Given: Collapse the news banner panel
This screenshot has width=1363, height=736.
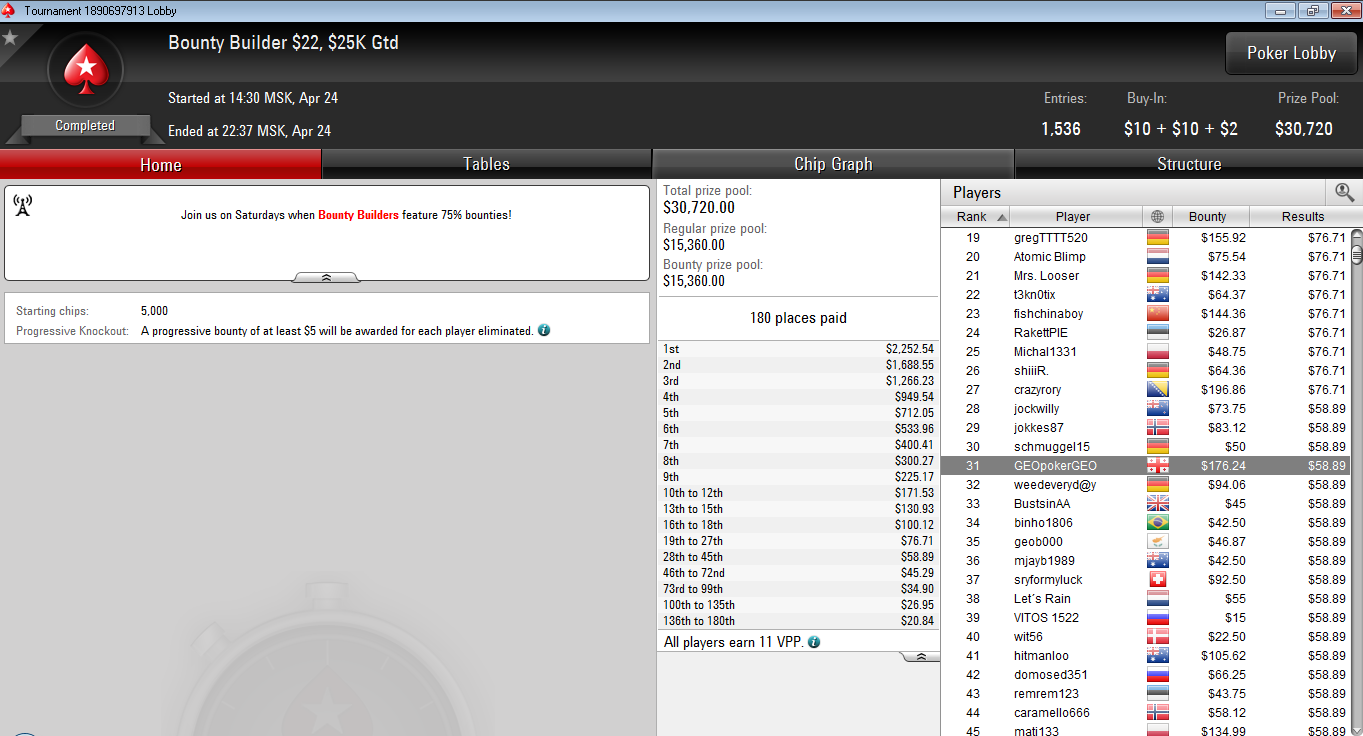Looking at the screenshot, I should click(x=326, y=277).
